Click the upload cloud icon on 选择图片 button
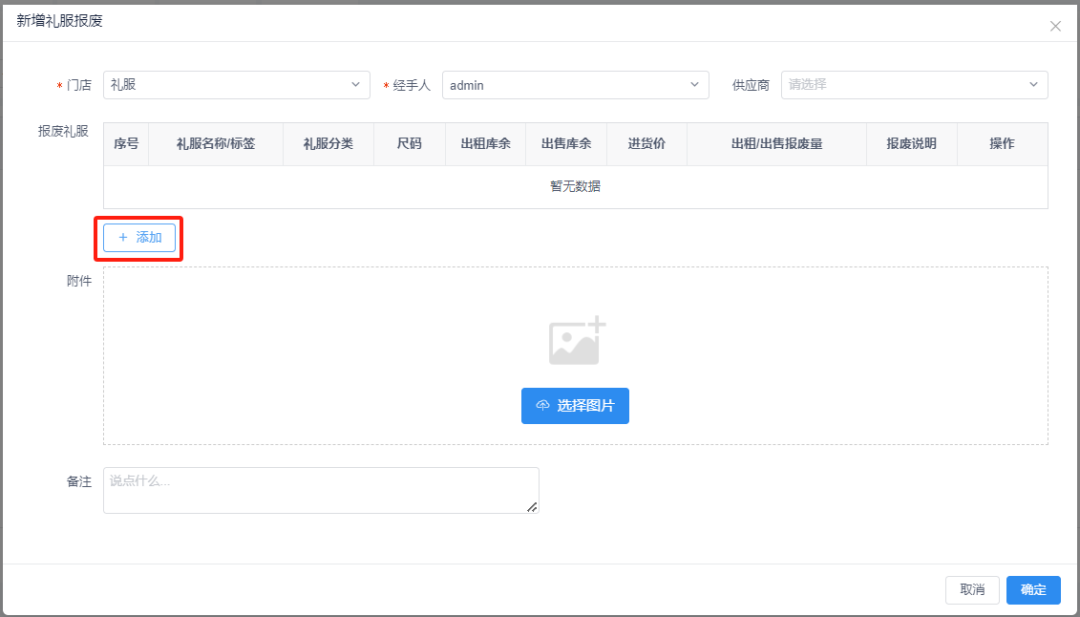This screenshot has height=617, width=1080. (x=541, y=406)
